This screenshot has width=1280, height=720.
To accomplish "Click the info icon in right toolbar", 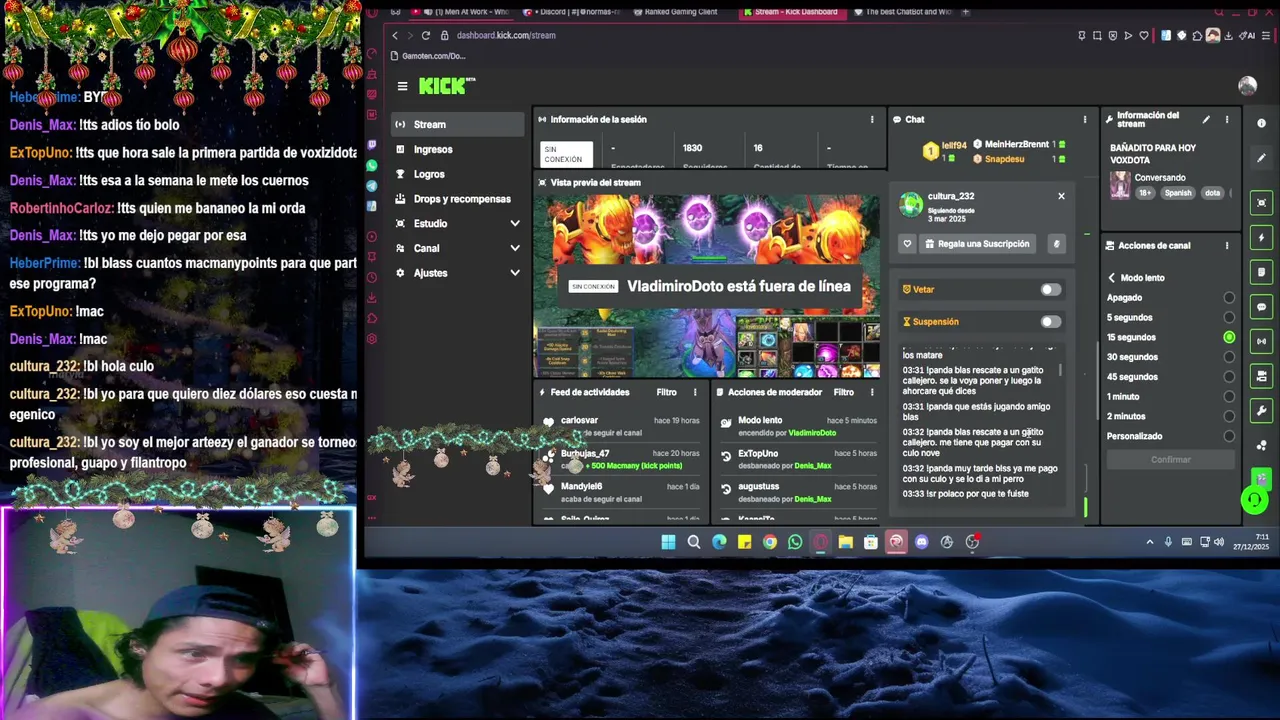I will coord(1261,123).
